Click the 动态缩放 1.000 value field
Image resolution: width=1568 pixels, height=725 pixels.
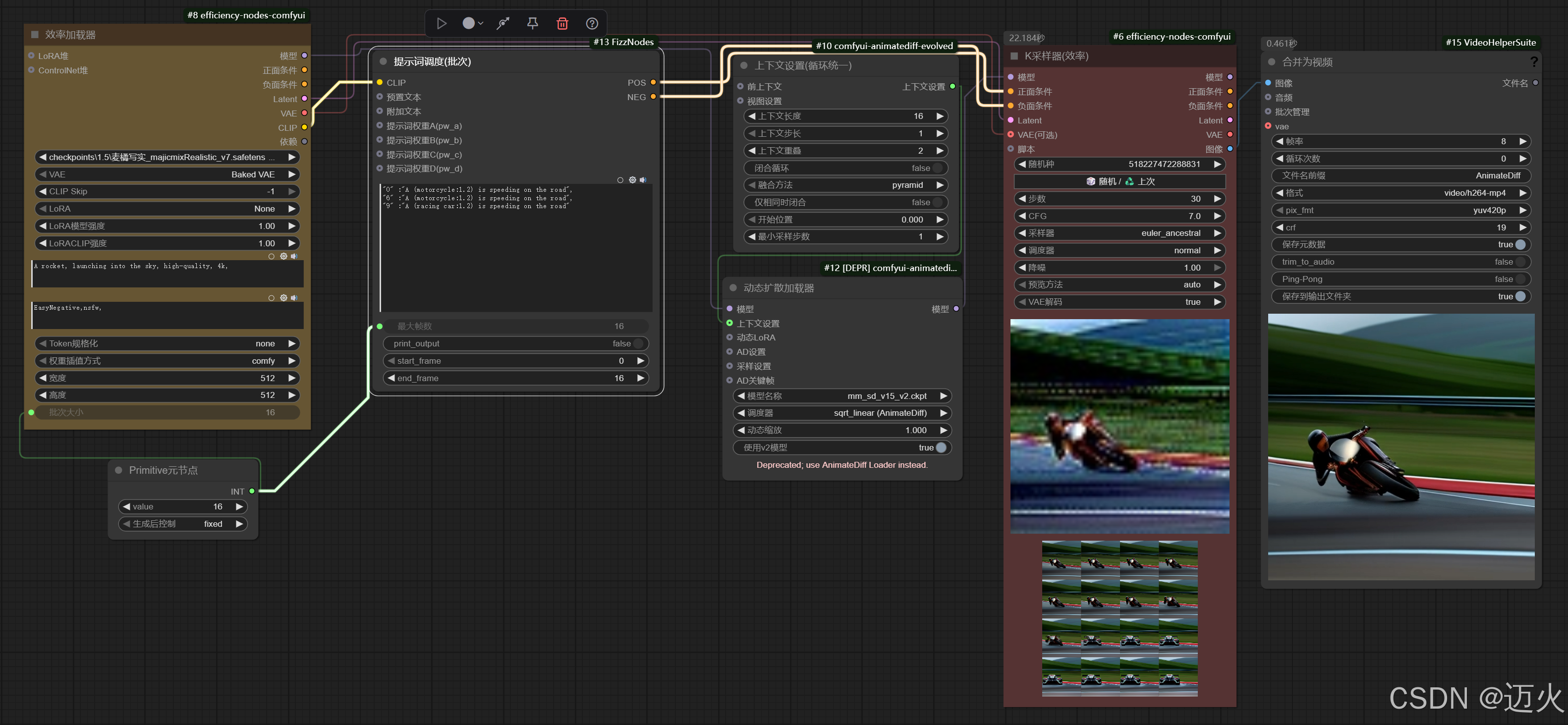click(x=842, y=430)
